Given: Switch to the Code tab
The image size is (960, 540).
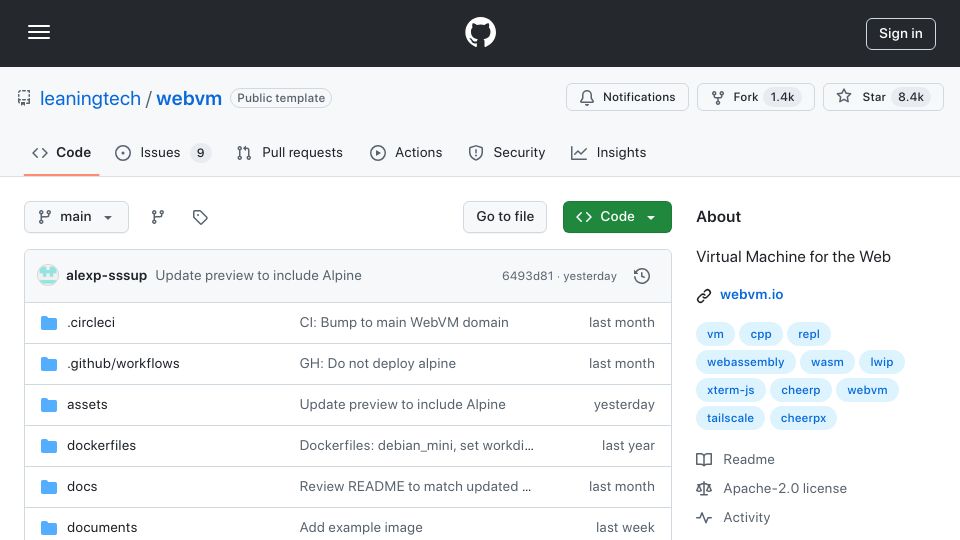Looking at the screenshot, I should tap(61, 152).
